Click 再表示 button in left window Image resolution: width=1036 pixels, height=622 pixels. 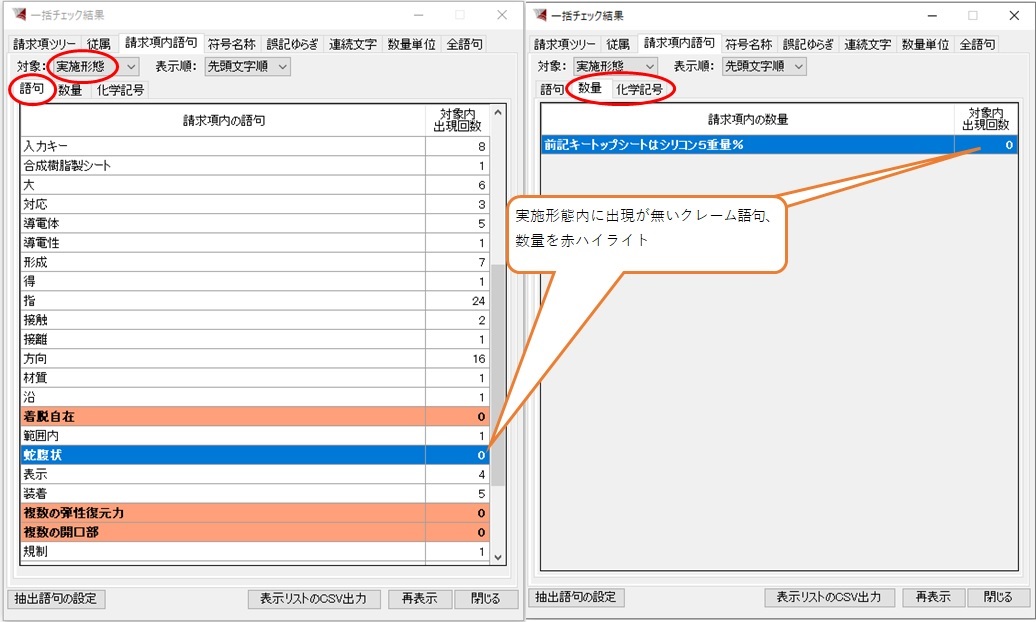(x=420, y=599)
